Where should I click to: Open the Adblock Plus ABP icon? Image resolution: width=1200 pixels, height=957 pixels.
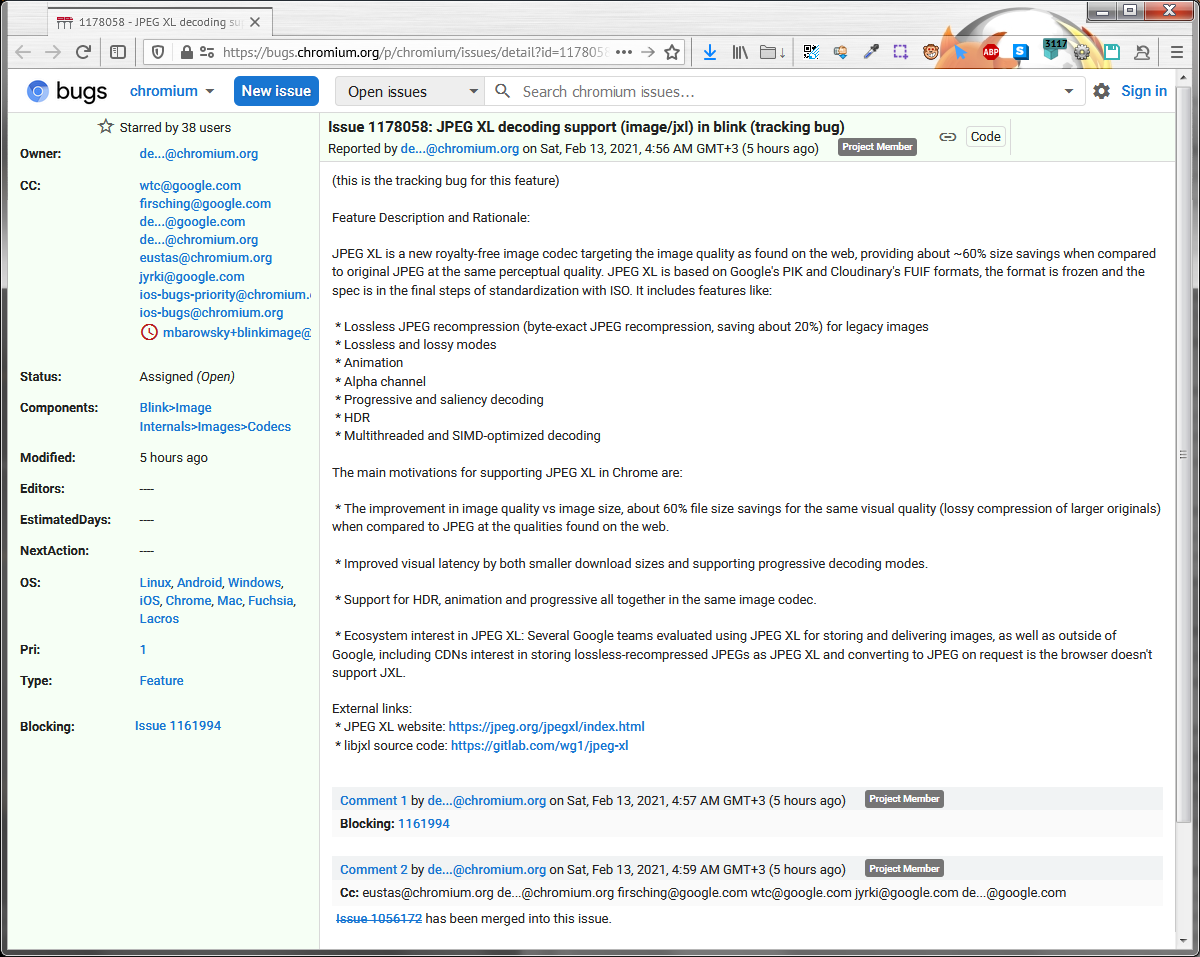pyautogui.click(x=991, y=52)
